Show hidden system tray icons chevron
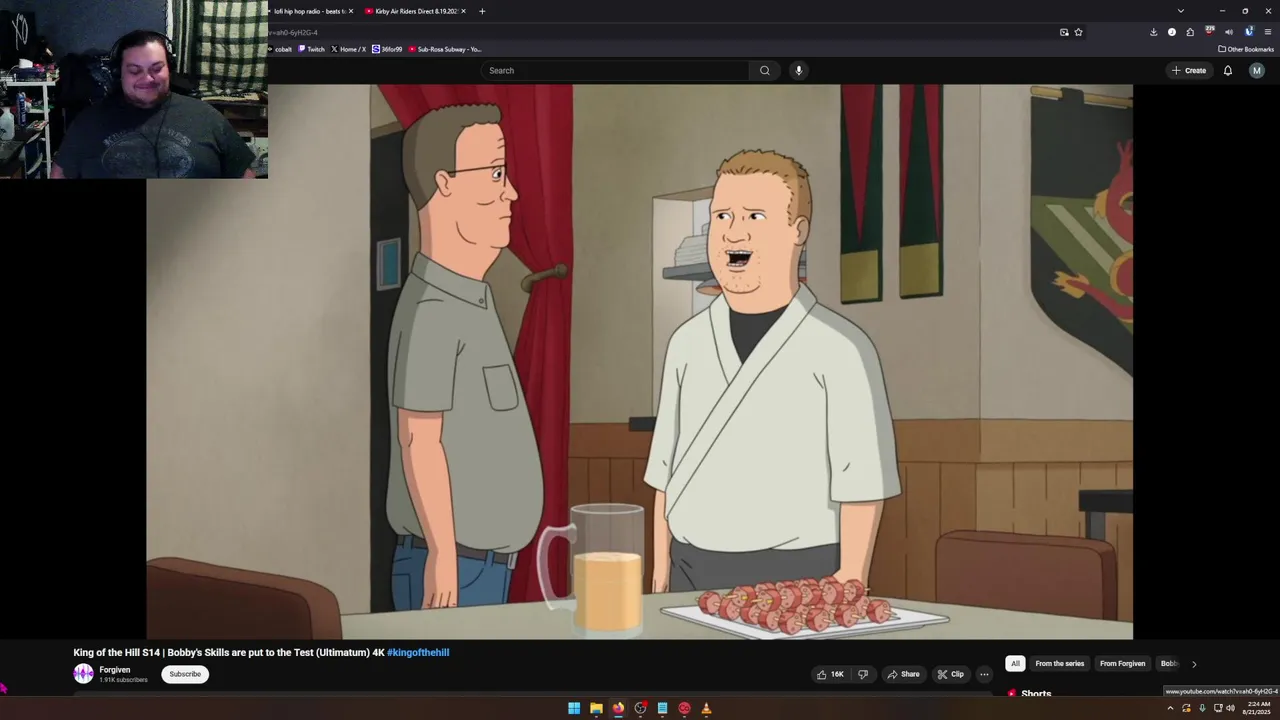Image resolution: width=1280 pixels, height=720 pixels. tap(1170, 708)
